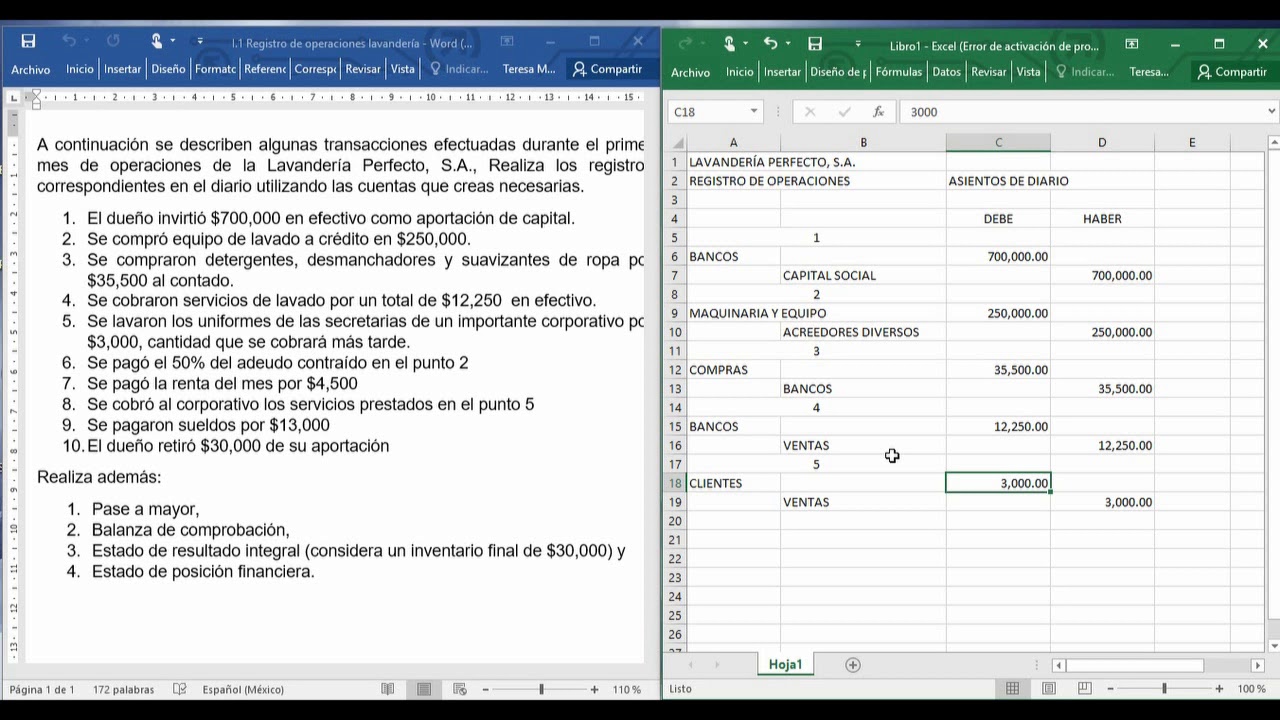
Task: Open Archivo menu in Word
Action: click(x=31, y=70)
